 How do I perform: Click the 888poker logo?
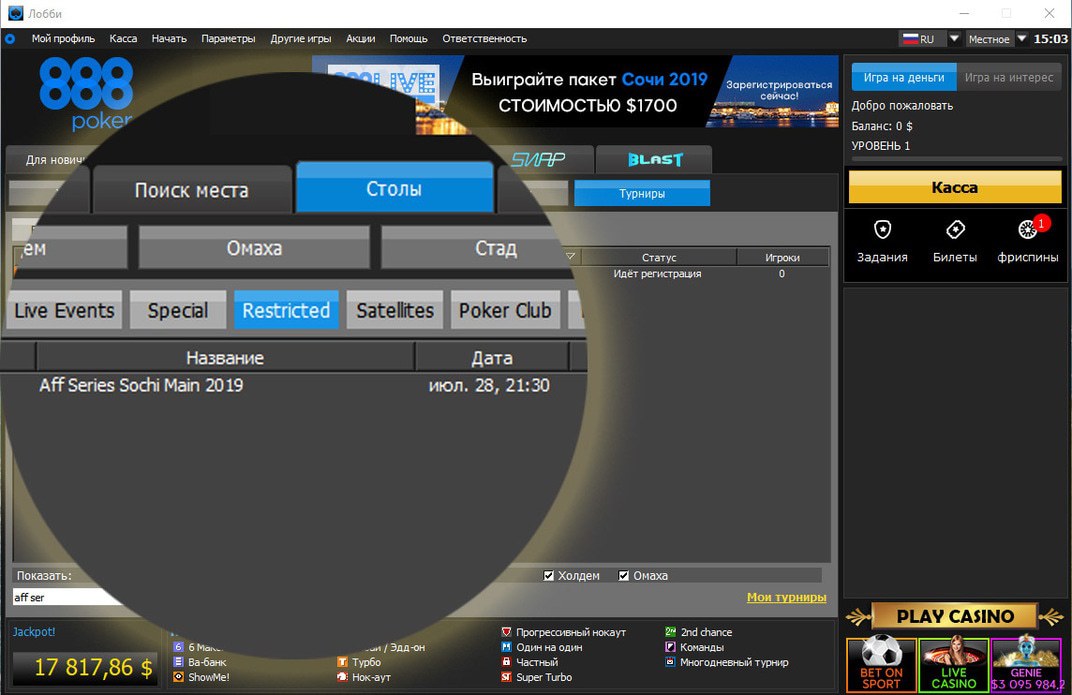tap(85, 94)
